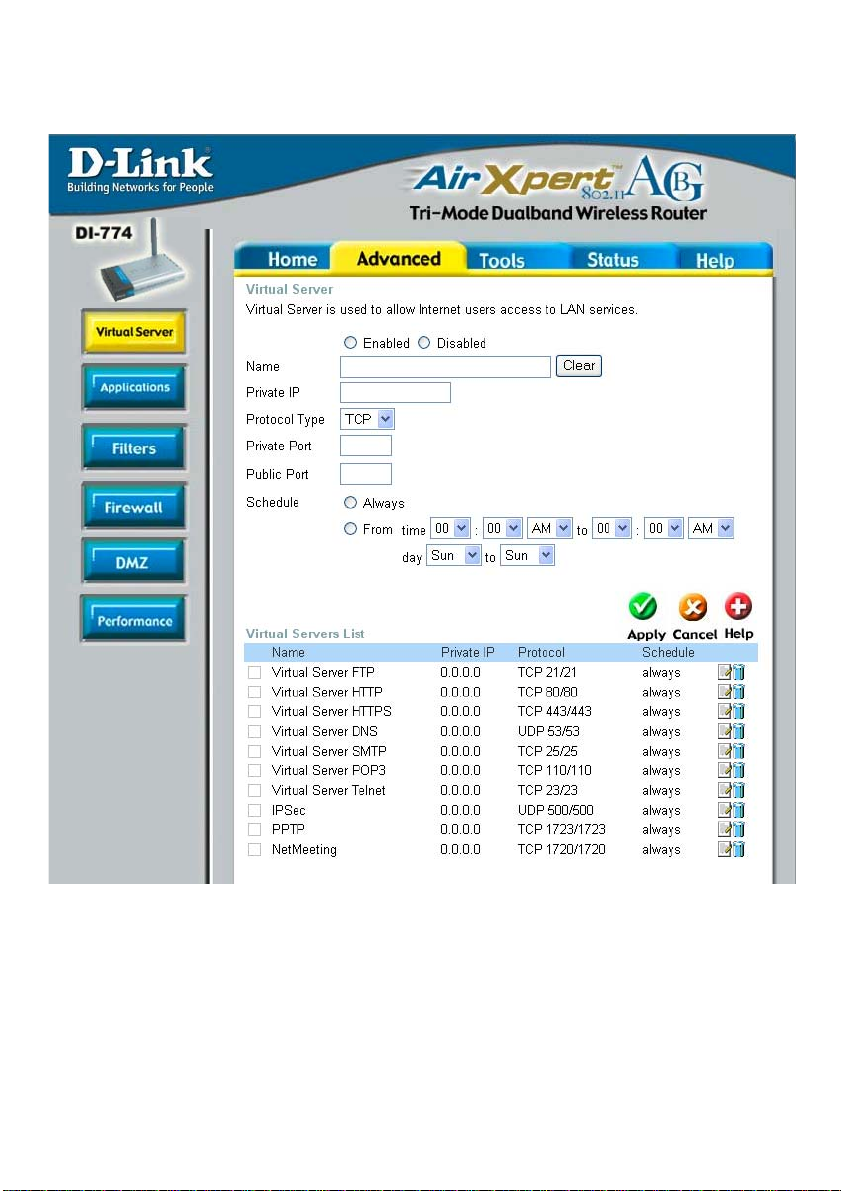Screen dimensions: 841x1191
Task: Delete the IPSec entry with trash icon
Action: tap(738, 810)
